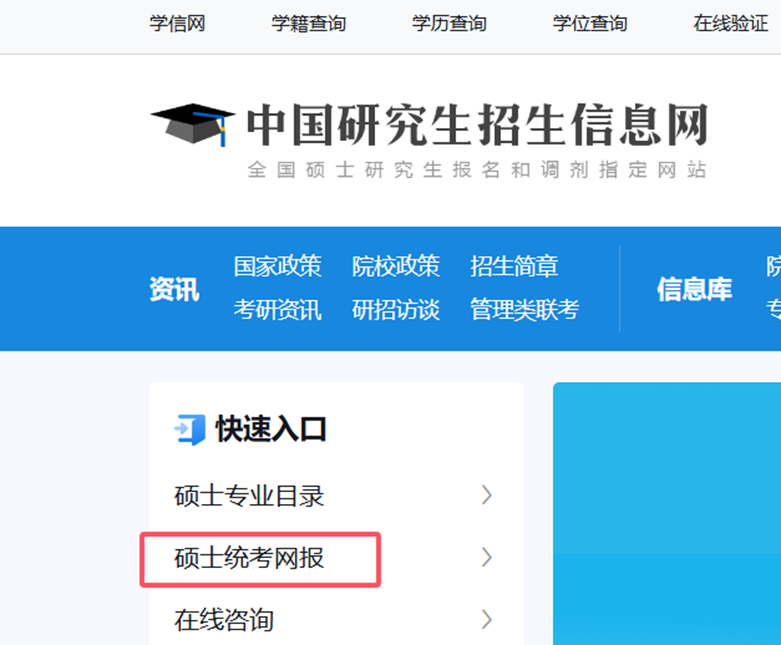Select 学历查询 from top bar
This screenshot has width=781, height=645.
449,24
